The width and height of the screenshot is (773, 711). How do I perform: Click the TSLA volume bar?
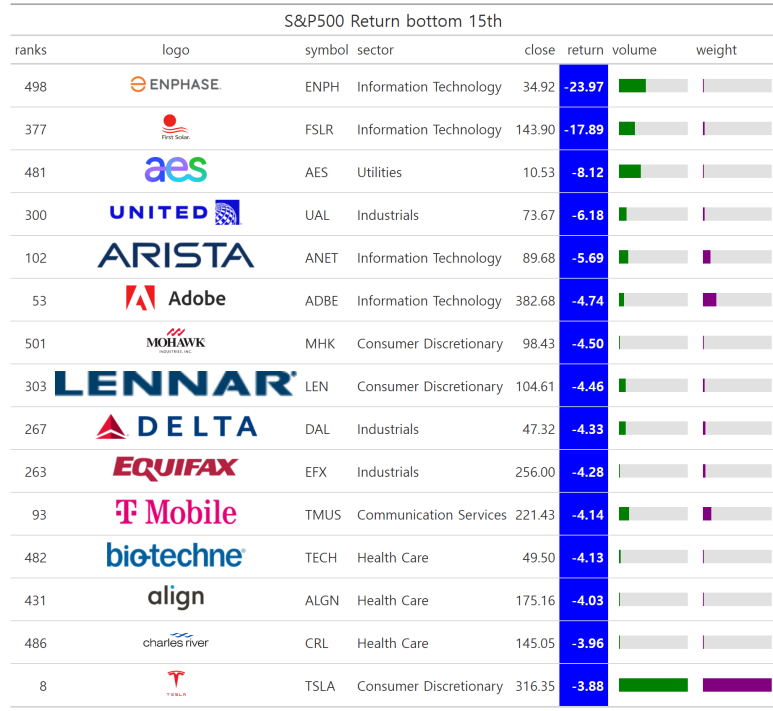coord(653,685)
